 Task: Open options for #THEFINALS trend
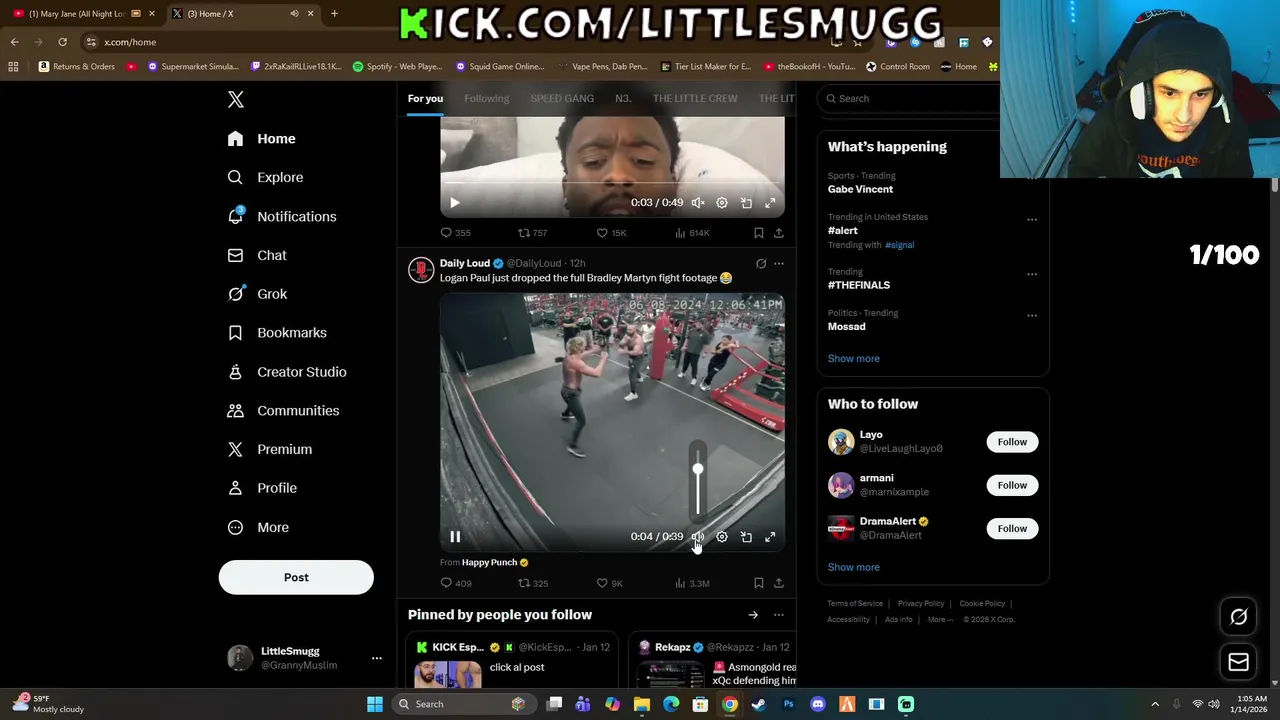point(1032,274)
